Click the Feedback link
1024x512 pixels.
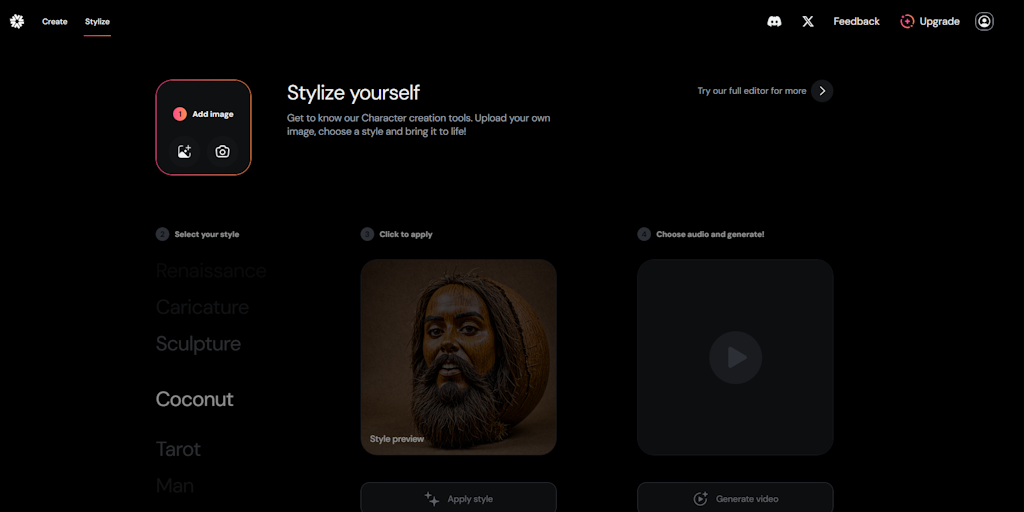point(856,21)
